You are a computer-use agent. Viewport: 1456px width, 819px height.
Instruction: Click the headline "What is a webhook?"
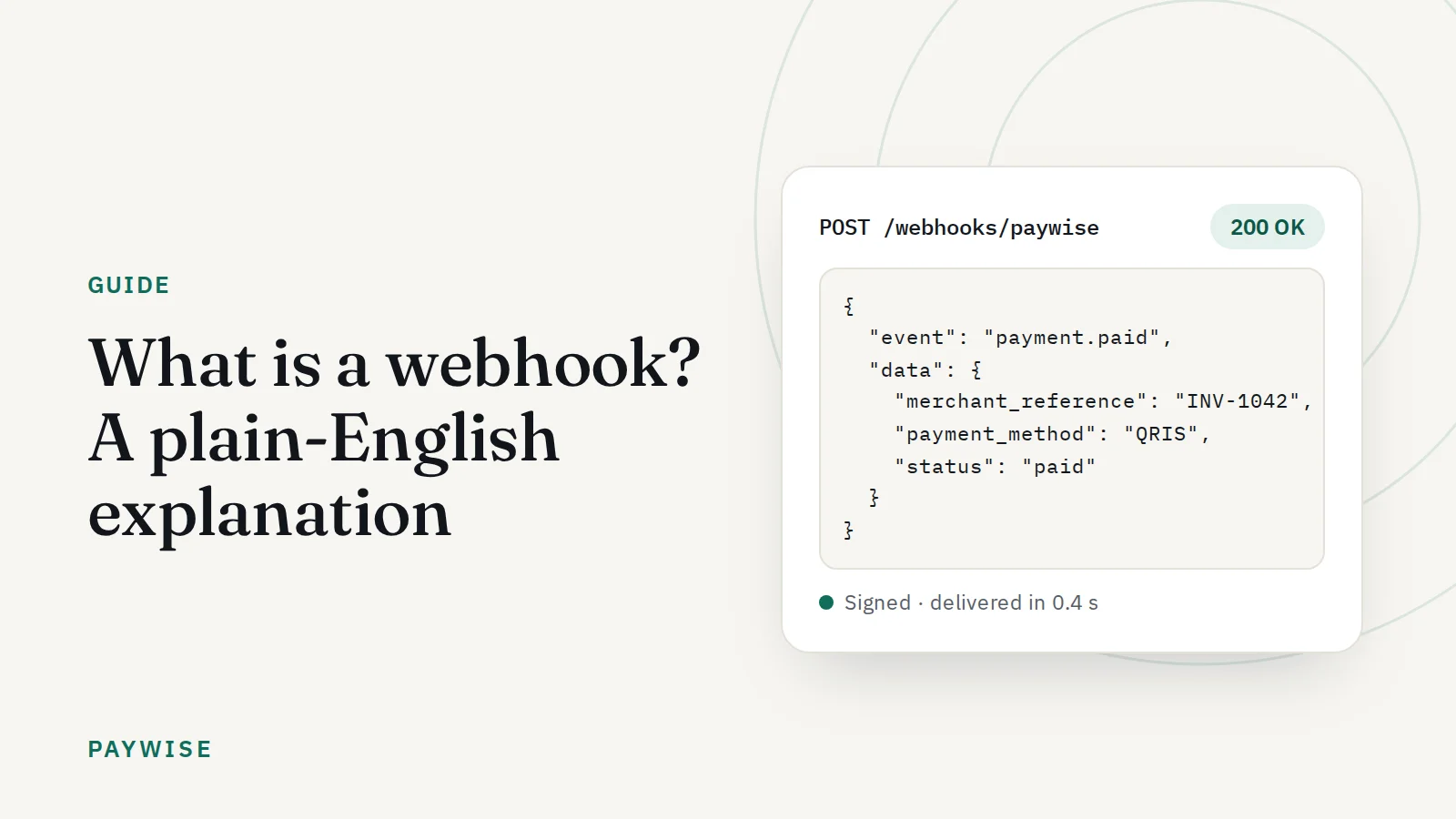pos(394,362)
